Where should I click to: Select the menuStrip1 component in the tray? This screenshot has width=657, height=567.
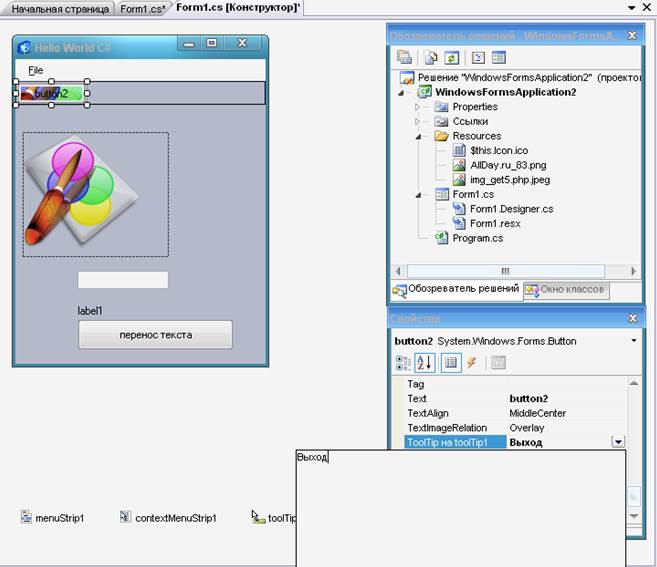[x=52, y=518]
